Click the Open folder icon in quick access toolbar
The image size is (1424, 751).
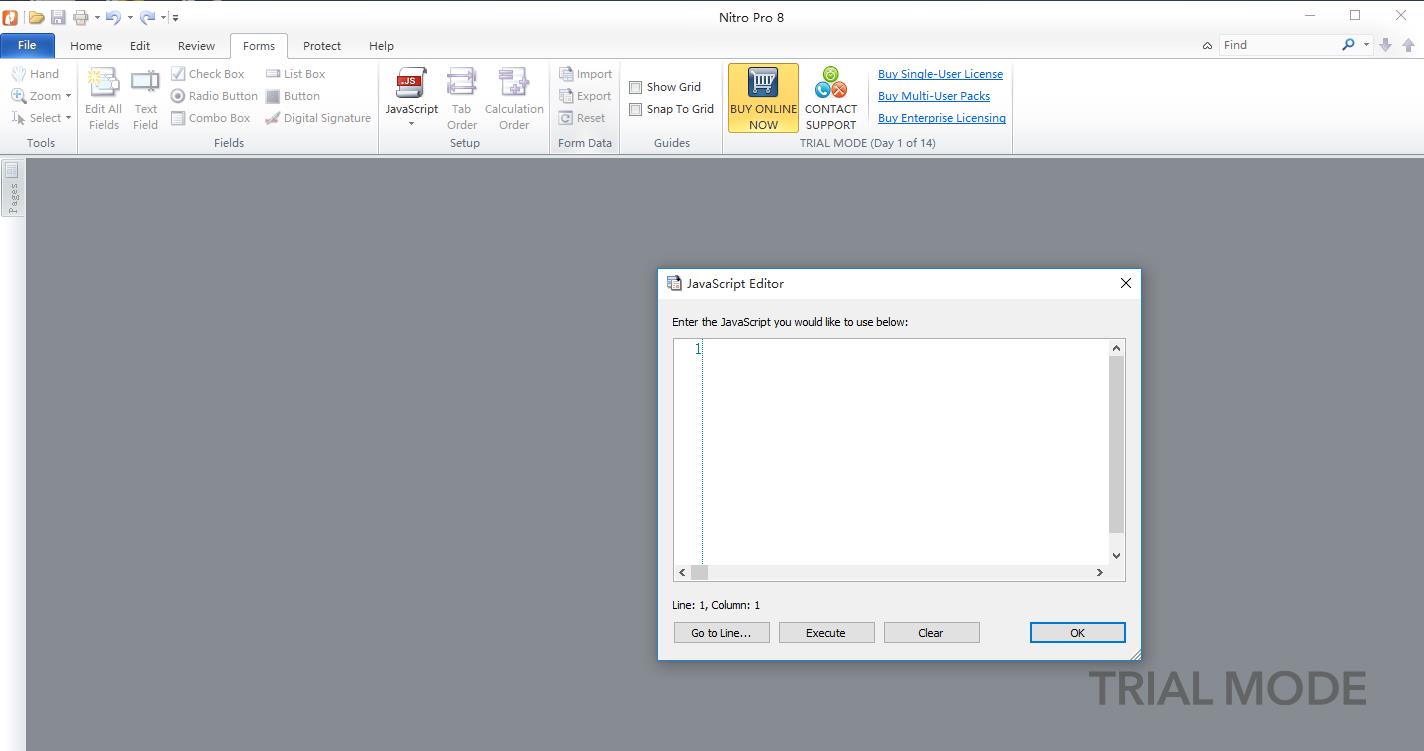tap(36, 17)
